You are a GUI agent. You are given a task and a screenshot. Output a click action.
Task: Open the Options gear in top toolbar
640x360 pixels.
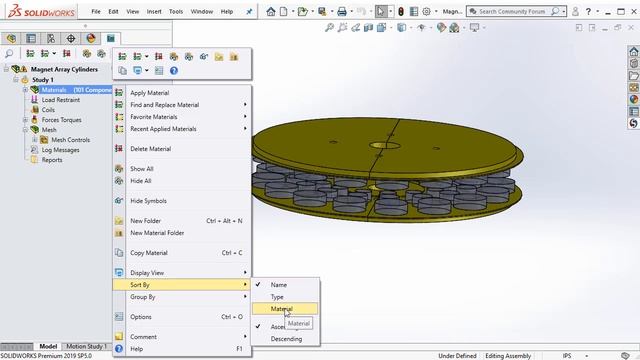coord(427,11)
